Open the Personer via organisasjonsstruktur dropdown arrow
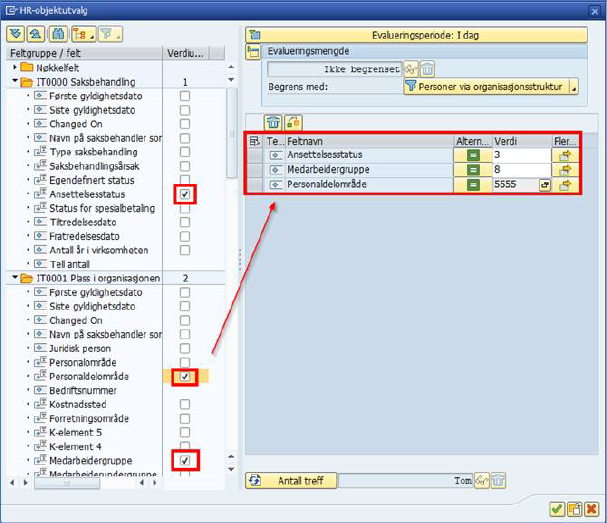This screenshot has width=607, height=523. tap(574, 87)
